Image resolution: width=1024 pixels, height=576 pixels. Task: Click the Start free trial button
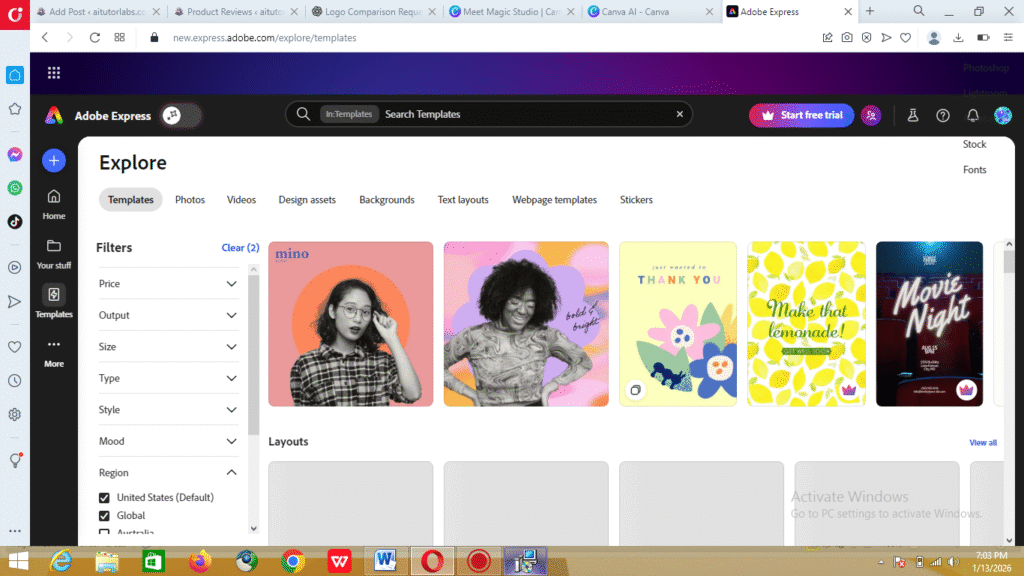click(801, 115)
